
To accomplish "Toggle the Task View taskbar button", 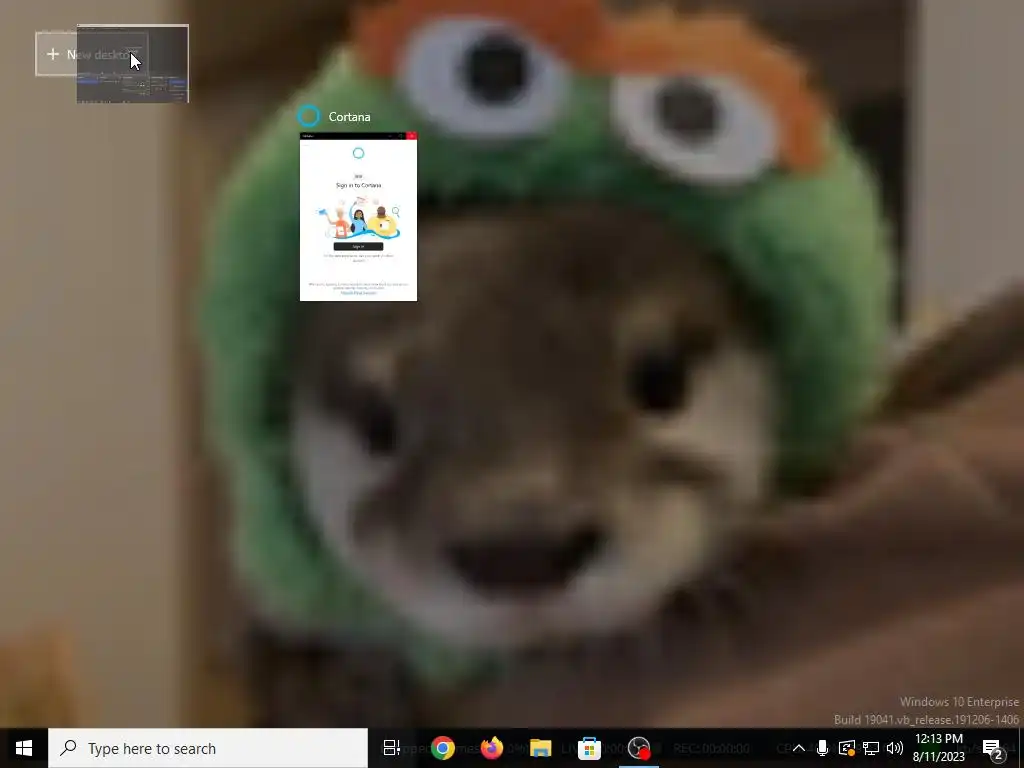I will (x=392, y=748).
